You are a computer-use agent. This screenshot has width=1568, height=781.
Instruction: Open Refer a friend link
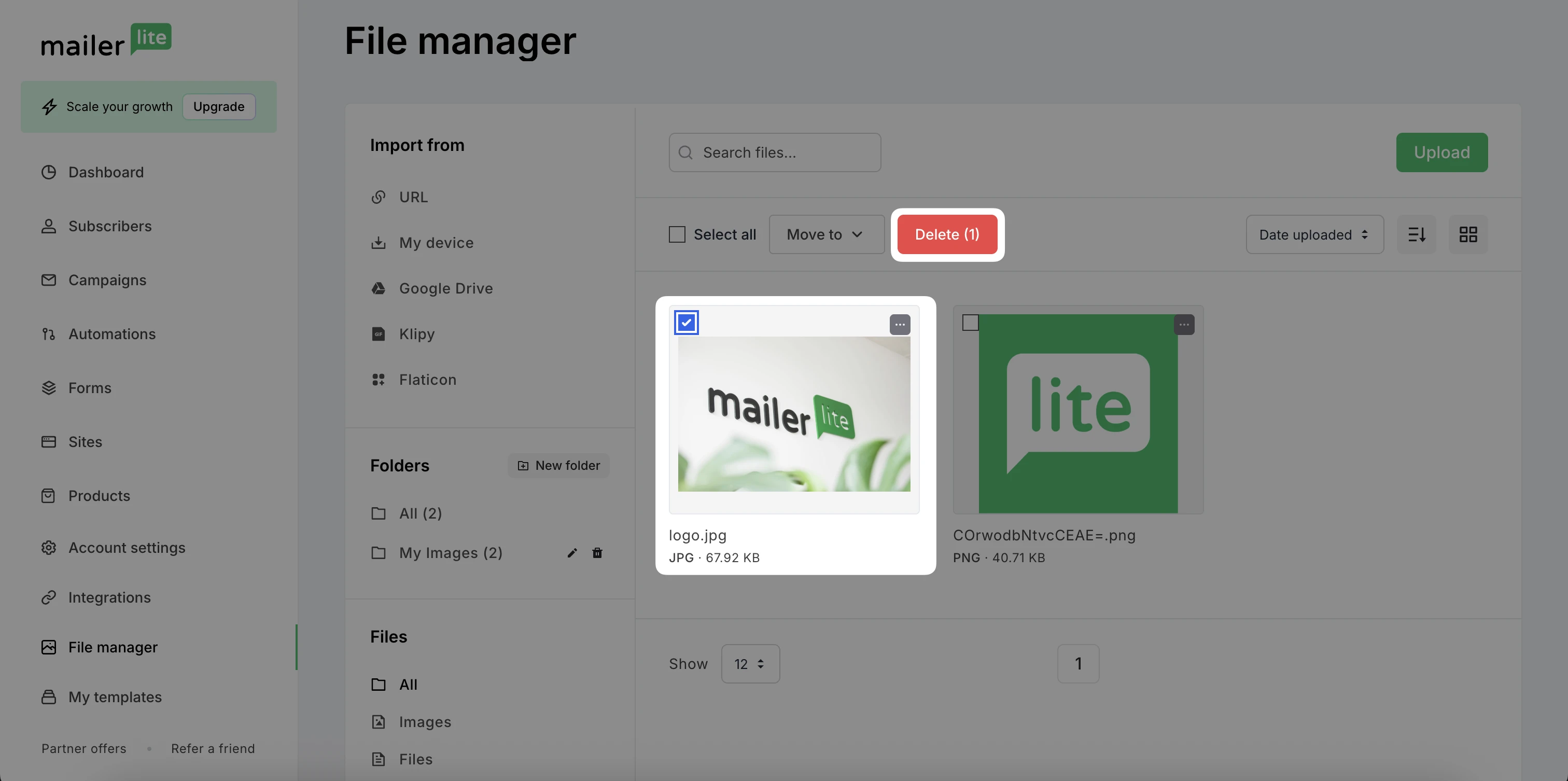pyautogui.click(x=213, y=749)
